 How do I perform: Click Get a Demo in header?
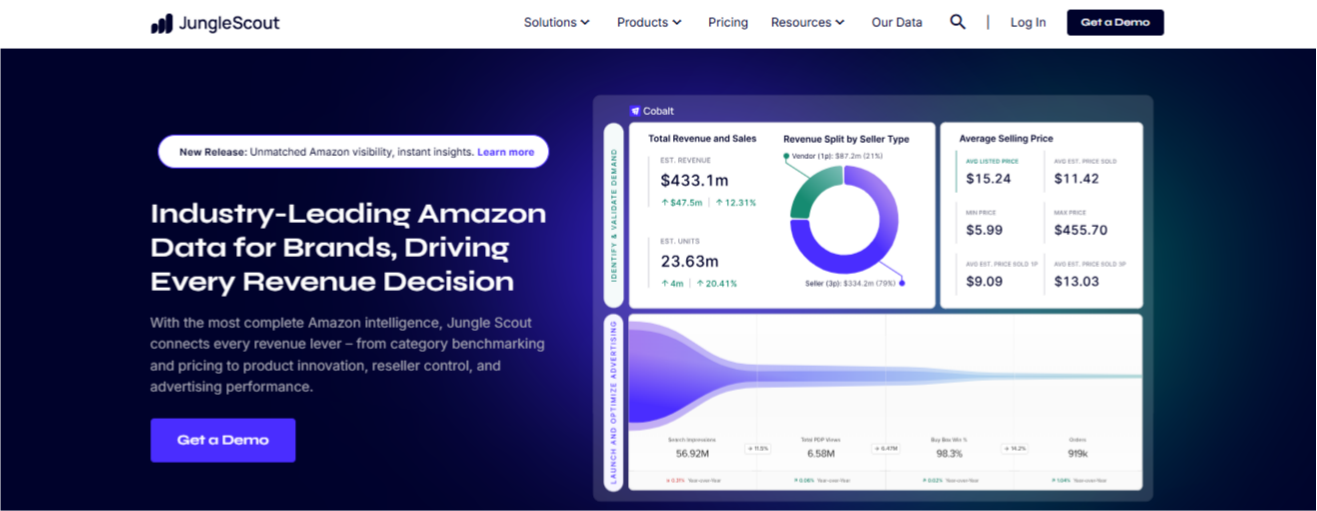pos(1115,22)
